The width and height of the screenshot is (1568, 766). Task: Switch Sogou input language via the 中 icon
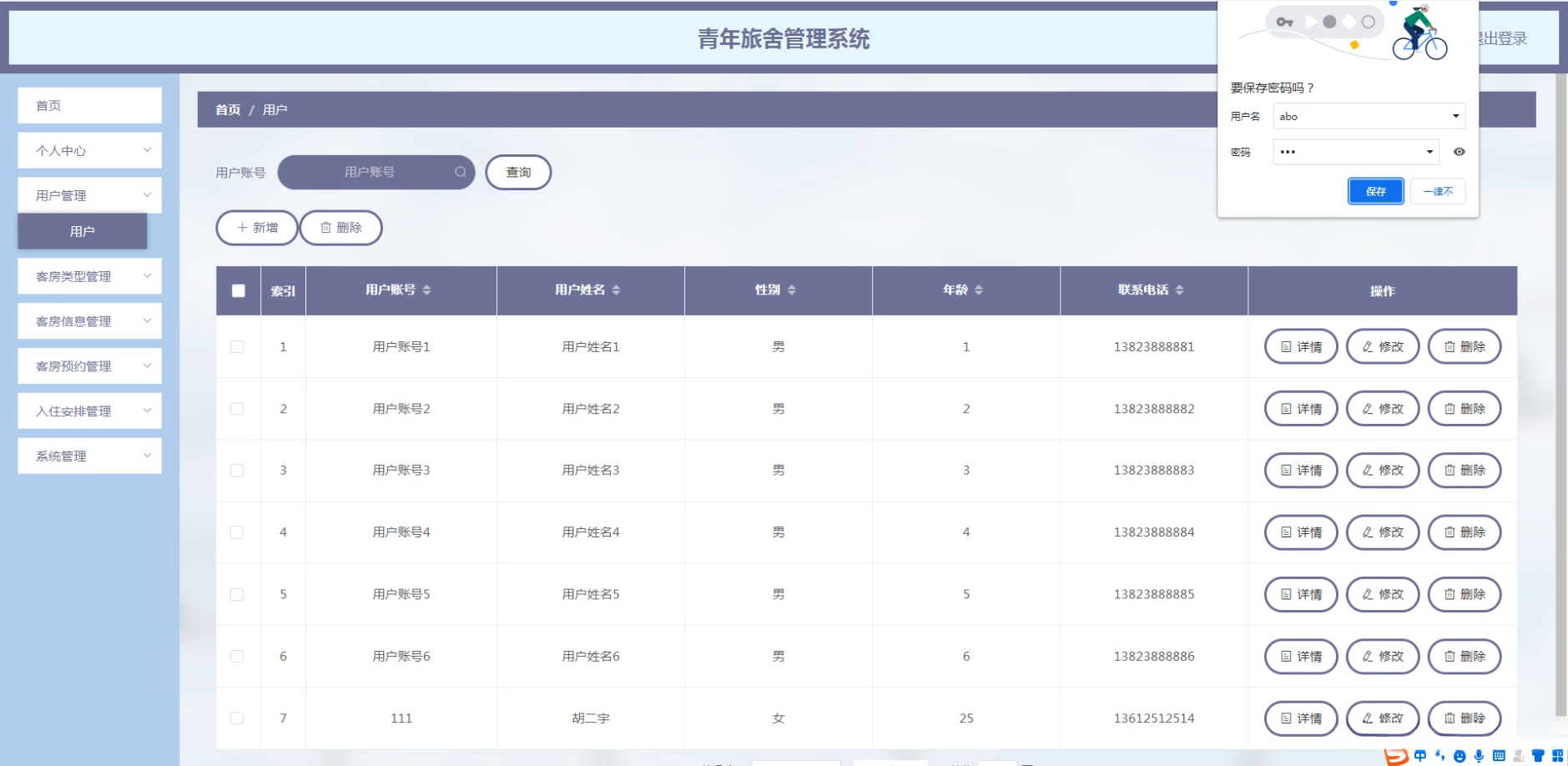pyautogui.click(x=1420, y=756)
